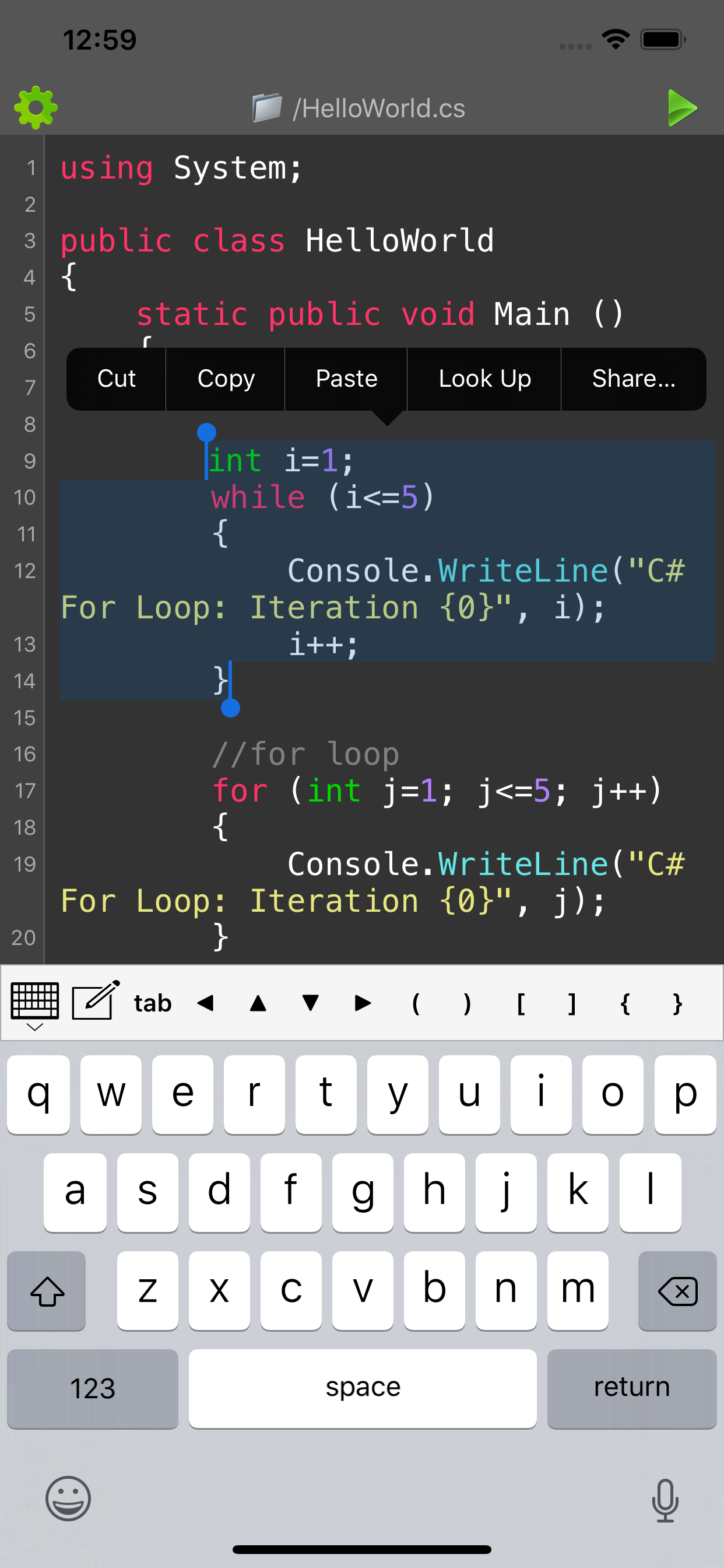Tap the q key
The image size is (724, 1568).
[x=38, y=1094]
